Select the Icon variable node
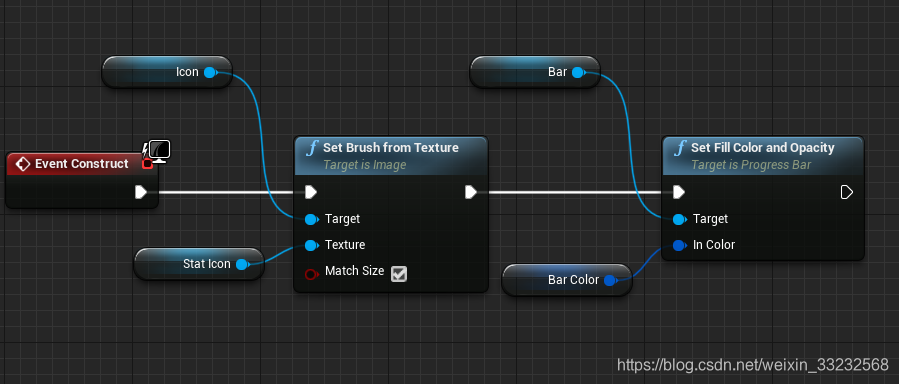Screen dimensions: 899x384 [x=167, y=72]
